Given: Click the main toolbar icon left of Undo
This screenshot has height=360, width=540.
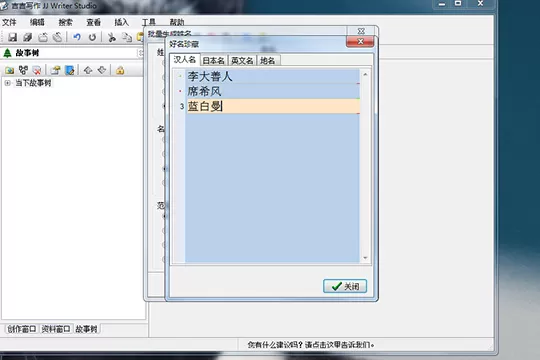Looking at the screenshot, I should (58, 37).
